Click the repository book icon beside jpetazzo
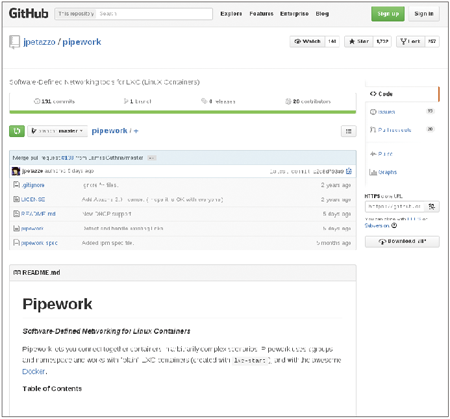Image resolution: width=450 pixels, height=419 pixels. [14, 42]
